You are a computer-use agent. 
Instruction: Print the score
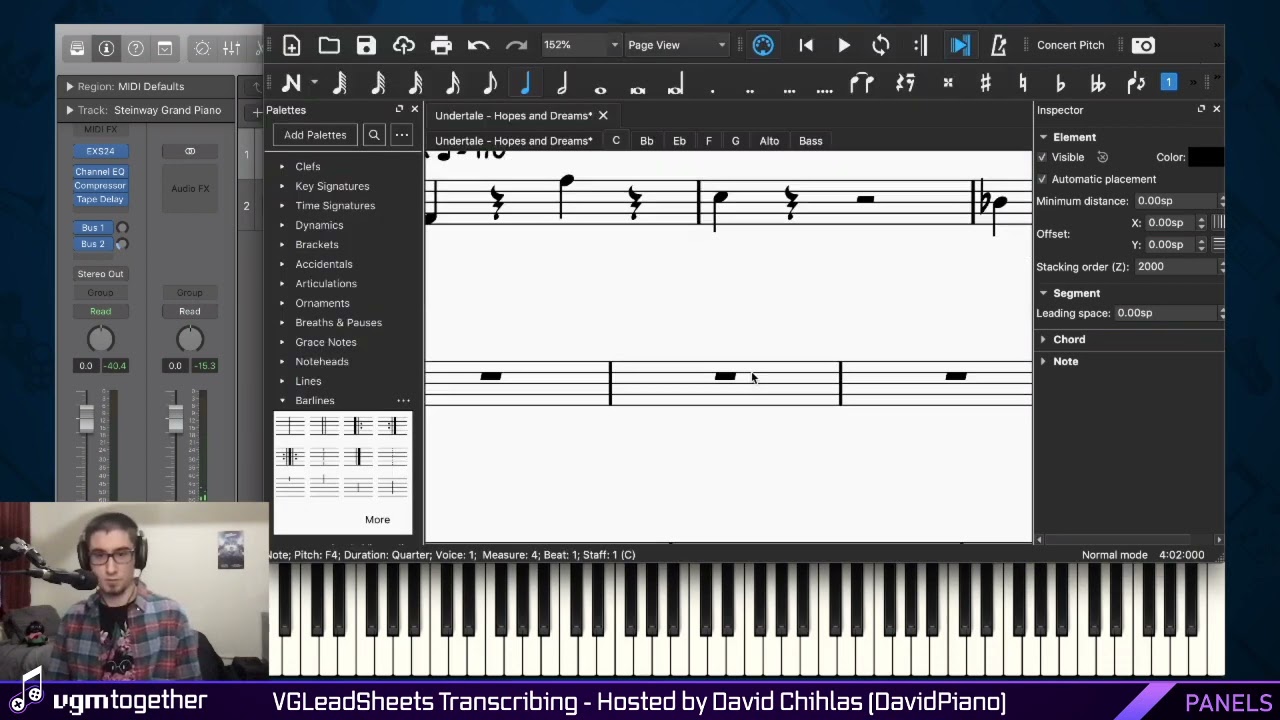click(x=441, y=45)
